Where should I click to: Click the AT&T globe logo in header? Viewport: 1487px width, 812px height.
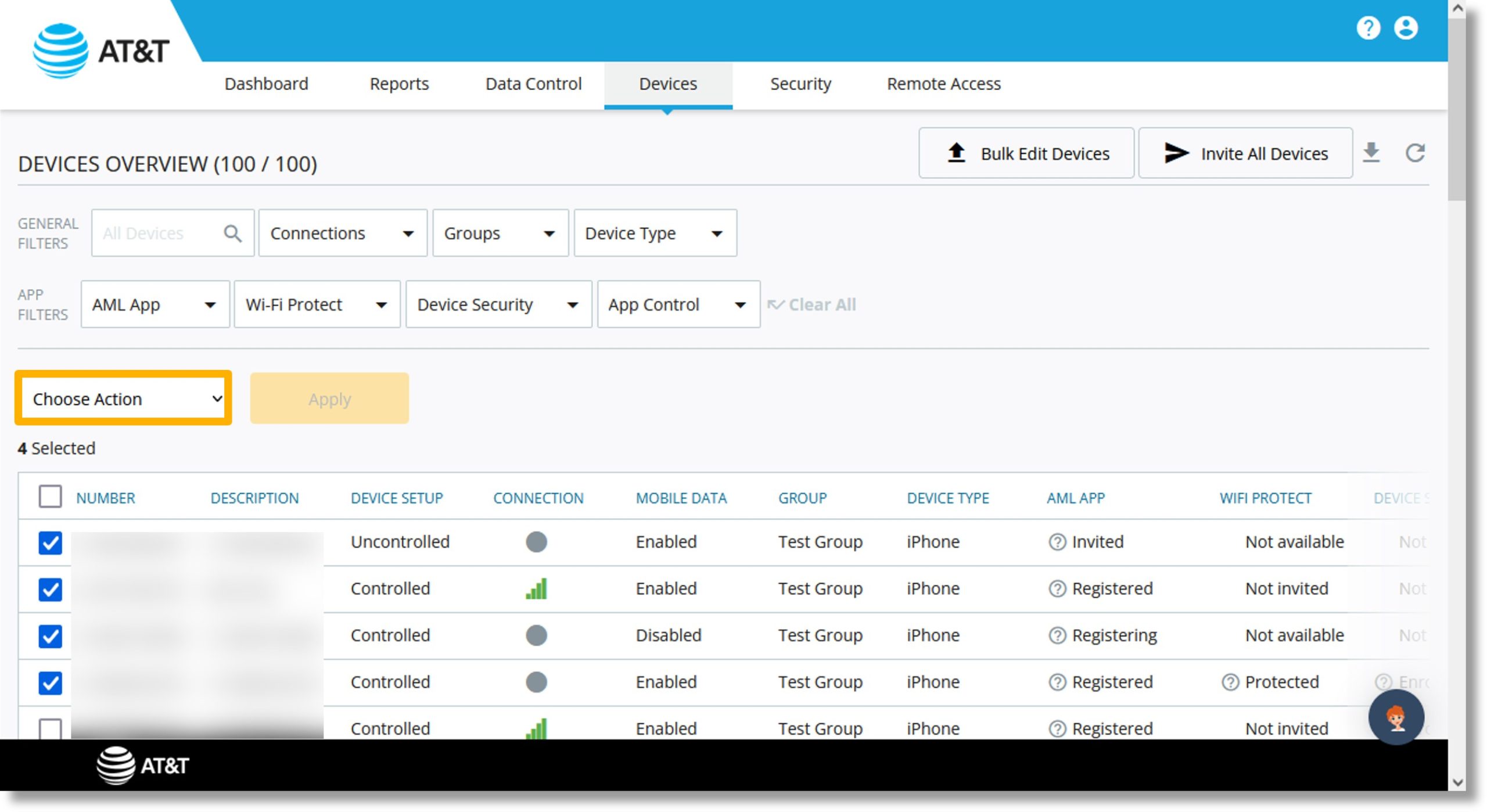click(60, 51)
